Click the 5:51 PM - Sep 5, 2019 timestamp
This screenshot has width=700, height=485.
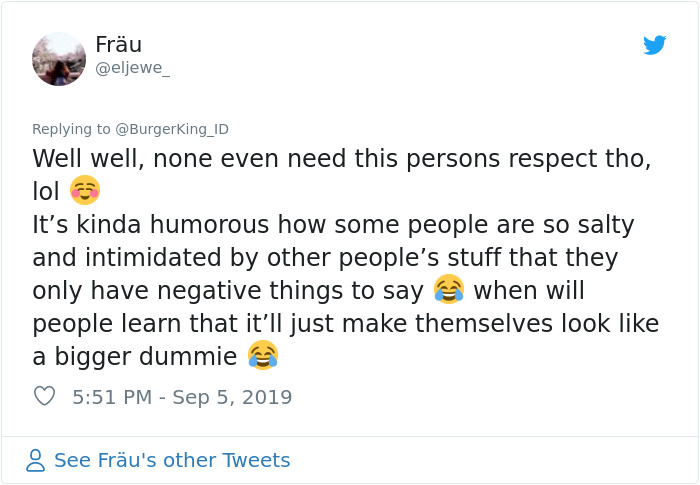(x=182, y=397)
